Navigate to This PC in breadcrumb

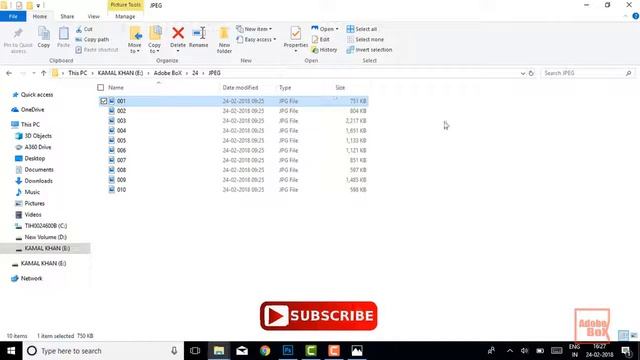(x=78, y=73)
